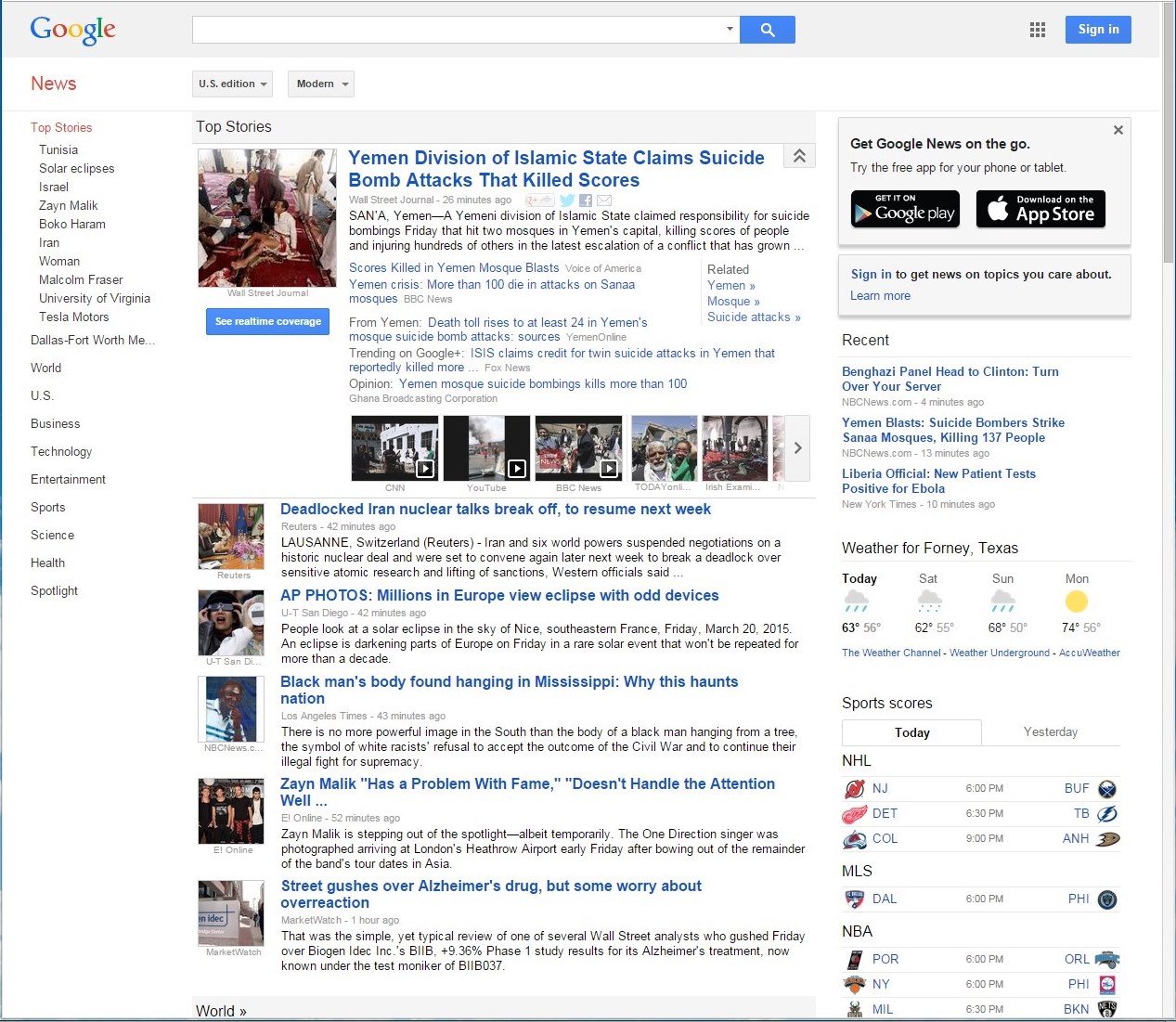Click the FC Dallas team logo
Screen dimensions: 1176x1022
[854, 899]
